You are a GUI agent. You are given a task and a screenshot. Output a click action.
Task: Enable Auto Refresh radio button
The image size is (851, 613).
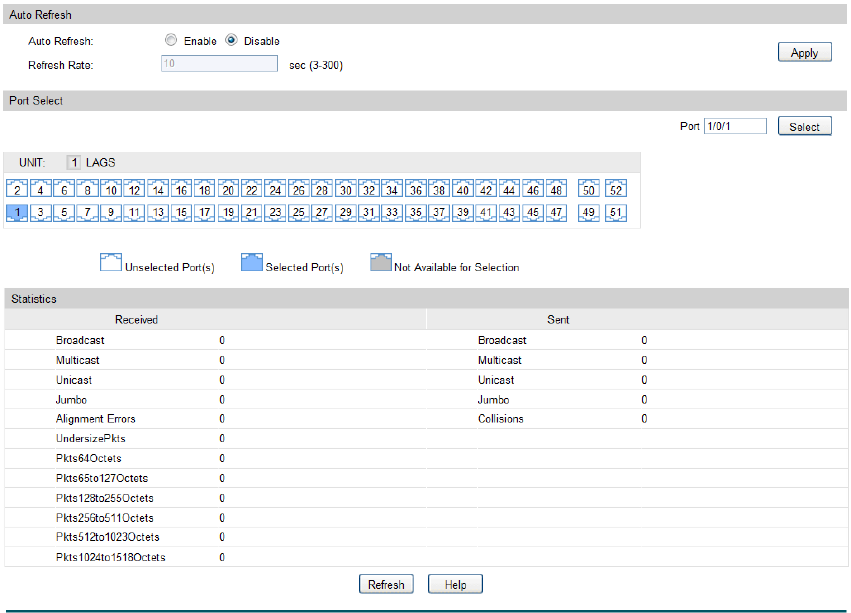tap(171, 40)
